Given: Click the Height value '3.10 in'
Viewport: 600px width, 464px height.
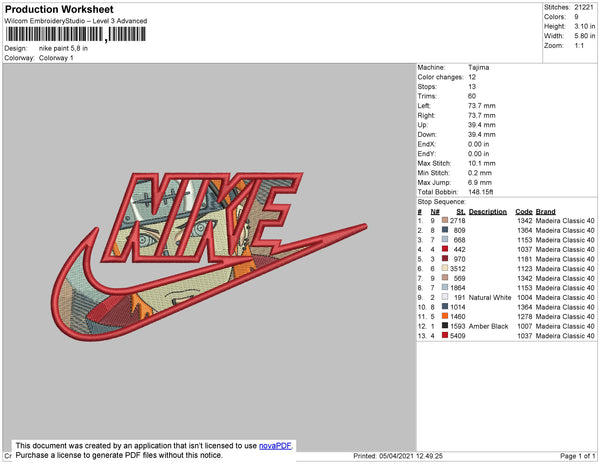Looking at the screenshot, I should click(x=584, y=26).
